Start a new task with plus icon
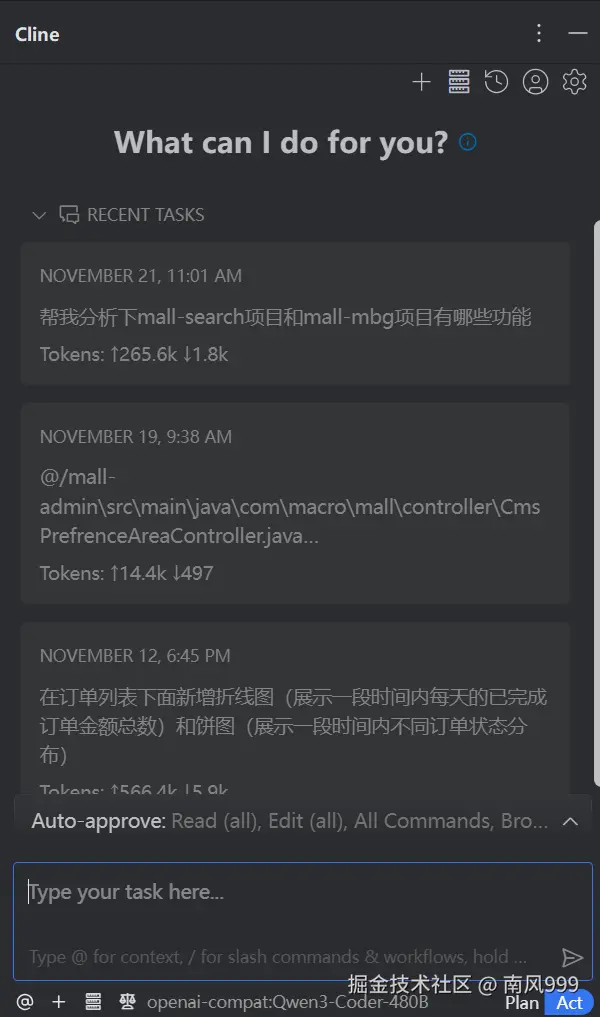This screenshot has width=600, height=1017. [422, 82]
